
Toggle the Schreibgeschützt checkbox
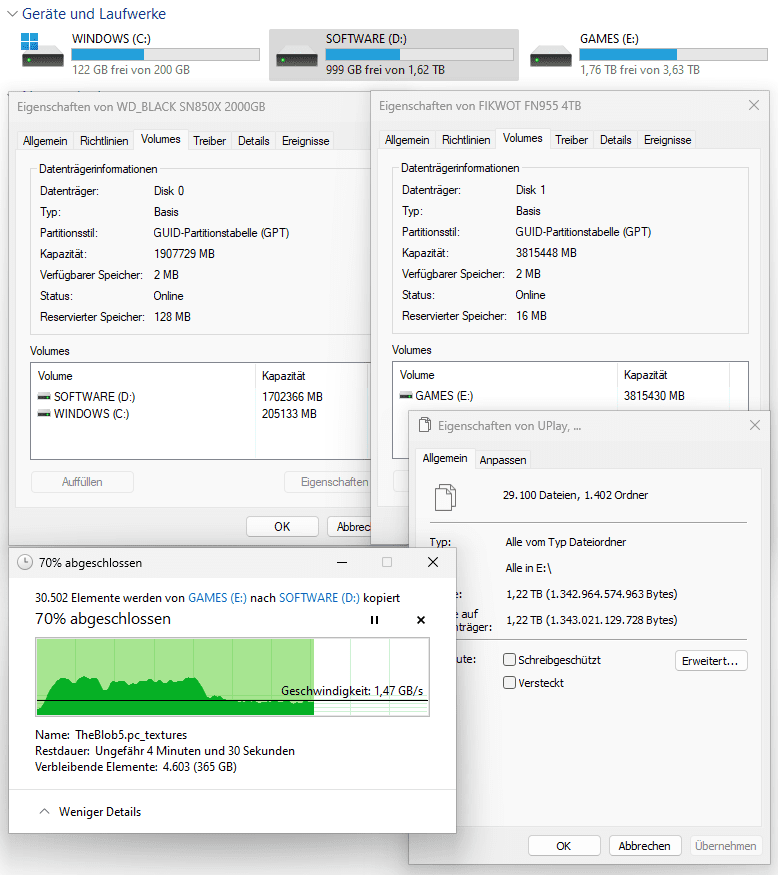point(509,660)
